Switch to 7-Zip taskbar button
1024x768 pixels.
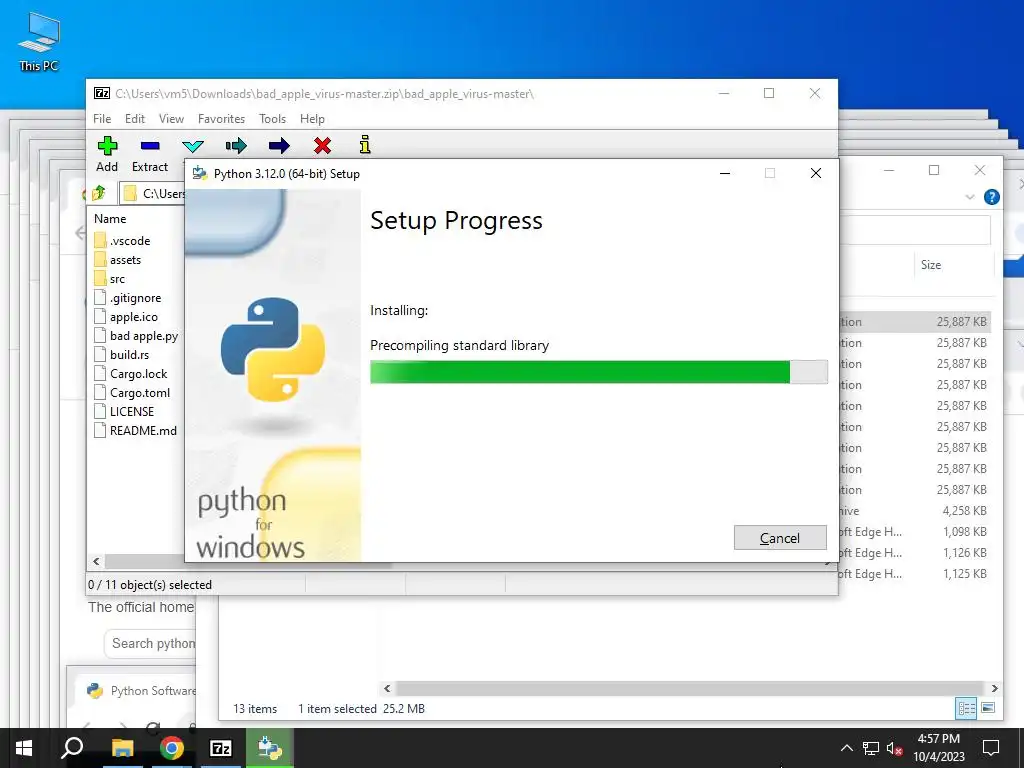tap(221, 748)
